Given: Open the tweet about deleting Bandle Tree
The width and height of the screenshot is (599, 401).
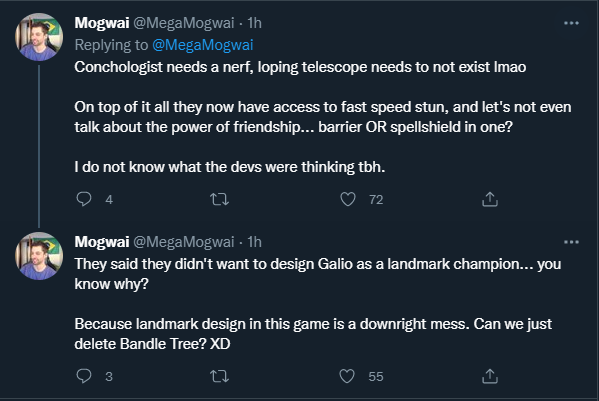Looking at the screenshot, I should pyautogui.click(x=317, y=304).
